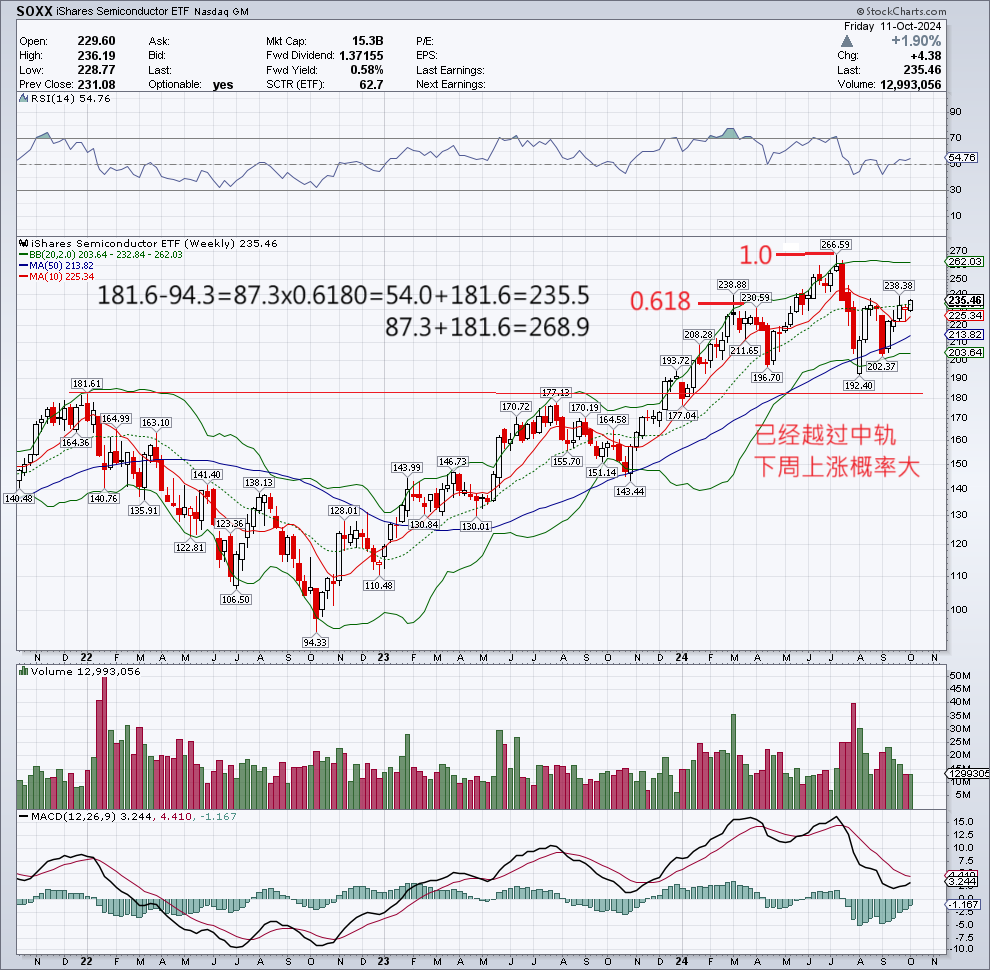Click the 24 year label on the price axis
The height and width of the screenshot is (970, 990).
coord(681,657)
